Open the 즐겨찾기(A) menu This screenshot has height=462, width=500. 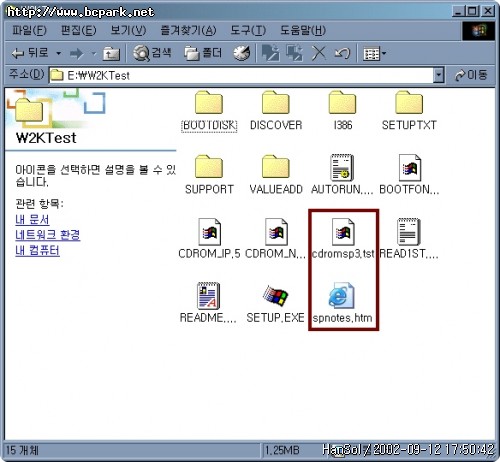(188, 31)
